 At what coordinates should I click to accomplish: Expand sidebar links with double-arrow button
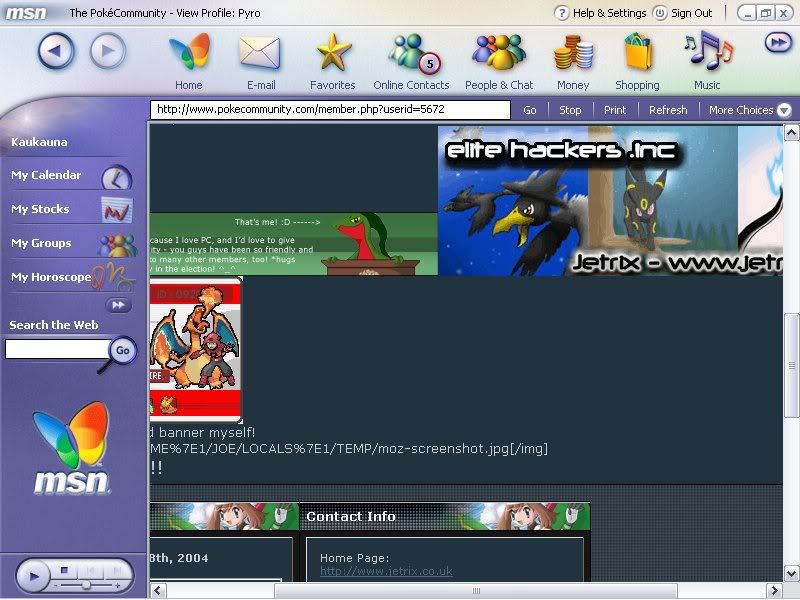118,305
